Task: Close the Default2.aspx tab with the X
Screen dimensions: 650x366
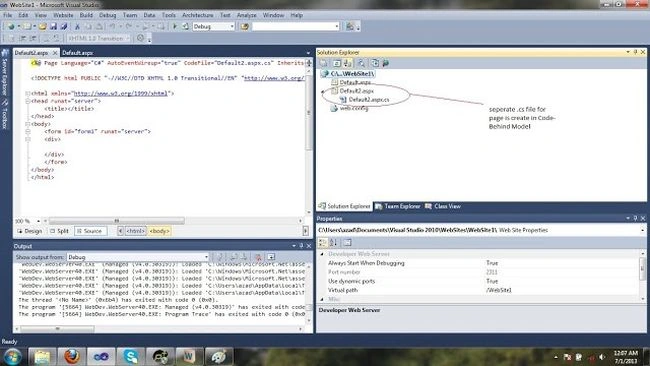Action: pos(55,53)
